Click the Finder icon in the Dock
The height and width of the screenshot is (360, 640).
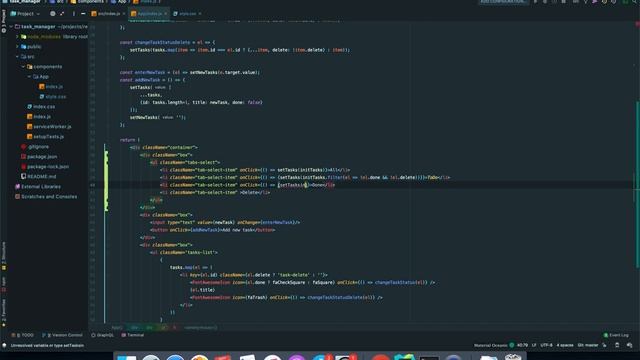pos(127,358)
